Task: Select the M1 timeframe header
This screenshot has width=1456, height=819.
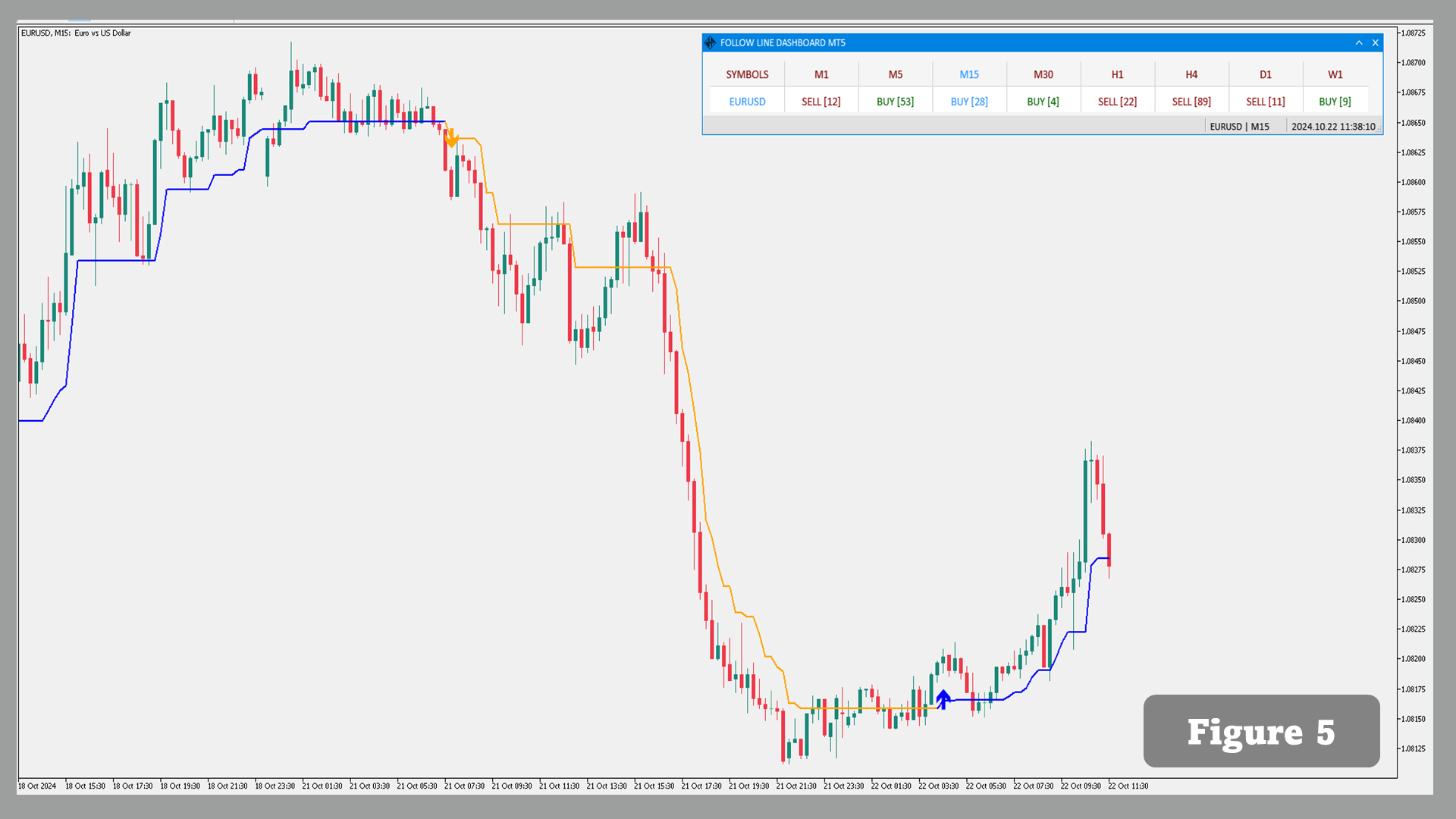Action: (x=821, y=74)
